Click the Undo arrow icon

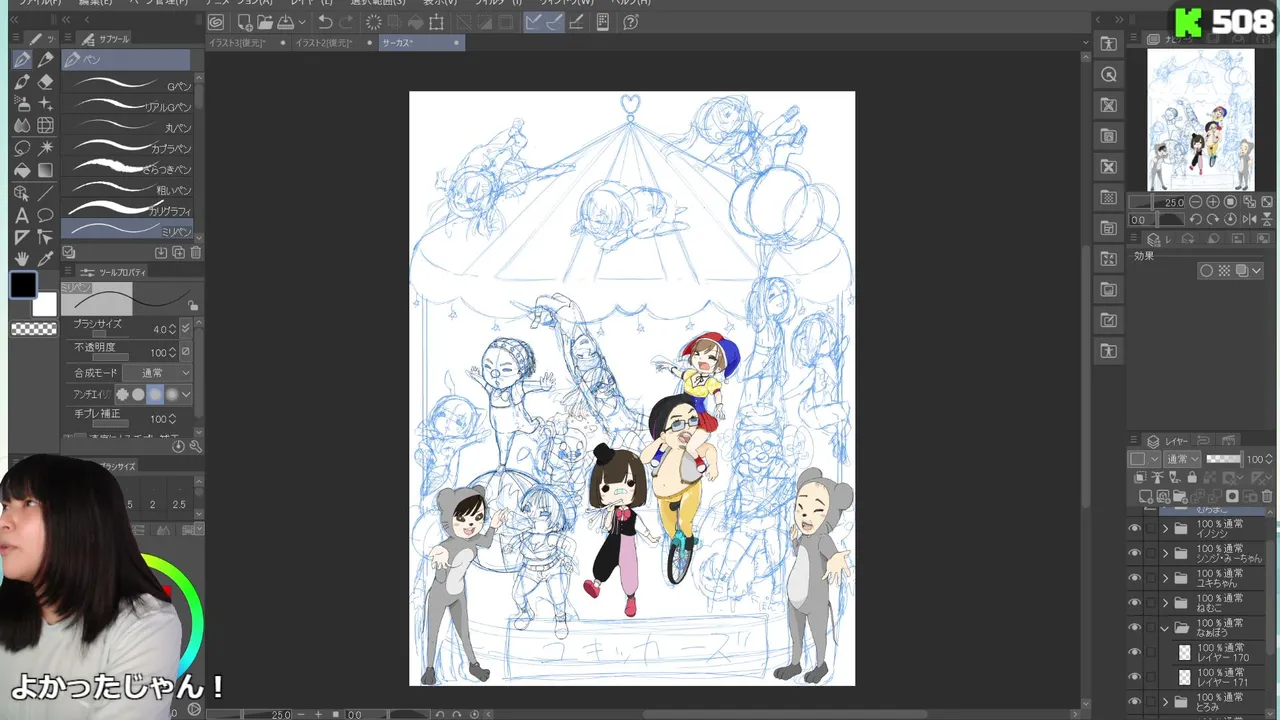325,22
